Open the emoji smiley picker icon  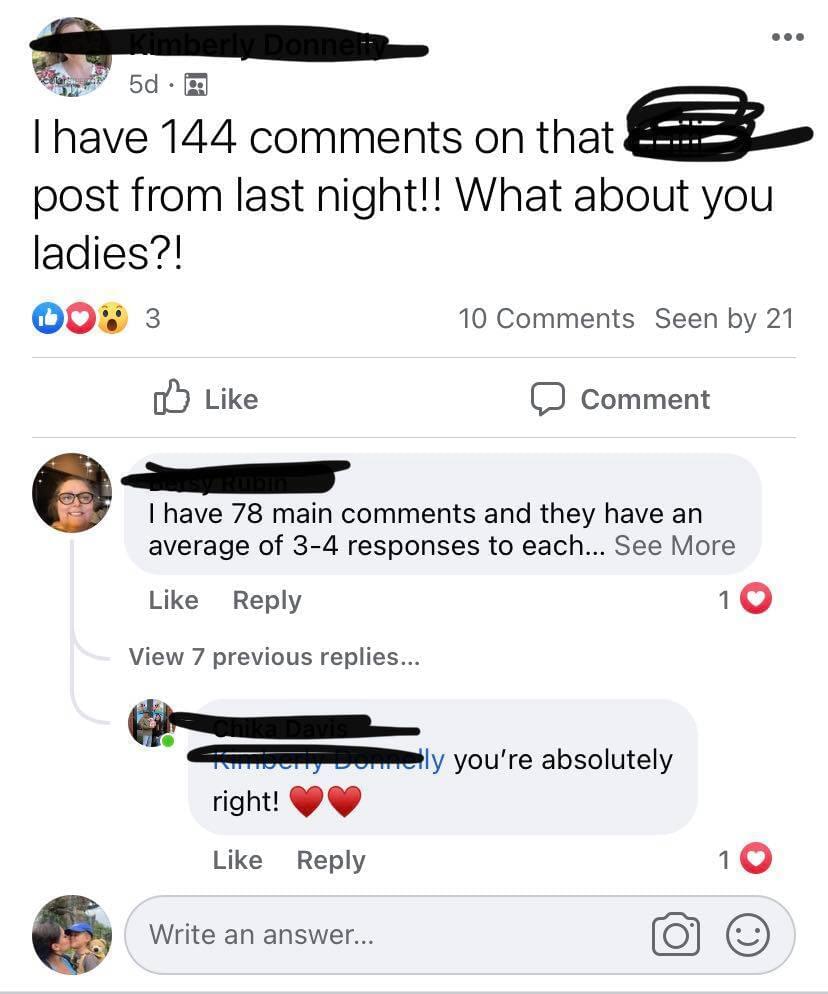pos(747,934)
